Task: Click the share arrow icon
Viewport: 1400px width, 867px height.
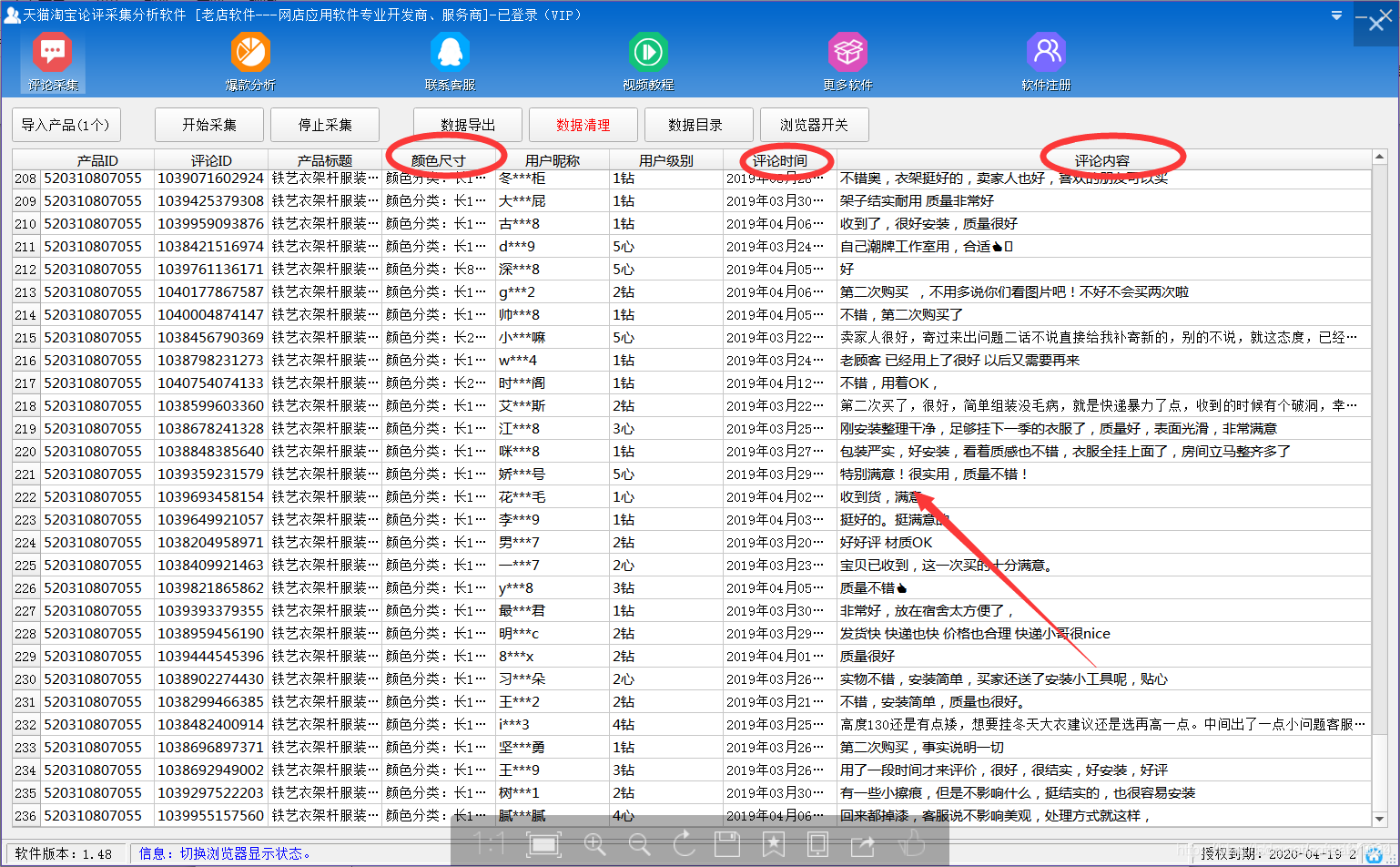Action: (x=863, y=844)
